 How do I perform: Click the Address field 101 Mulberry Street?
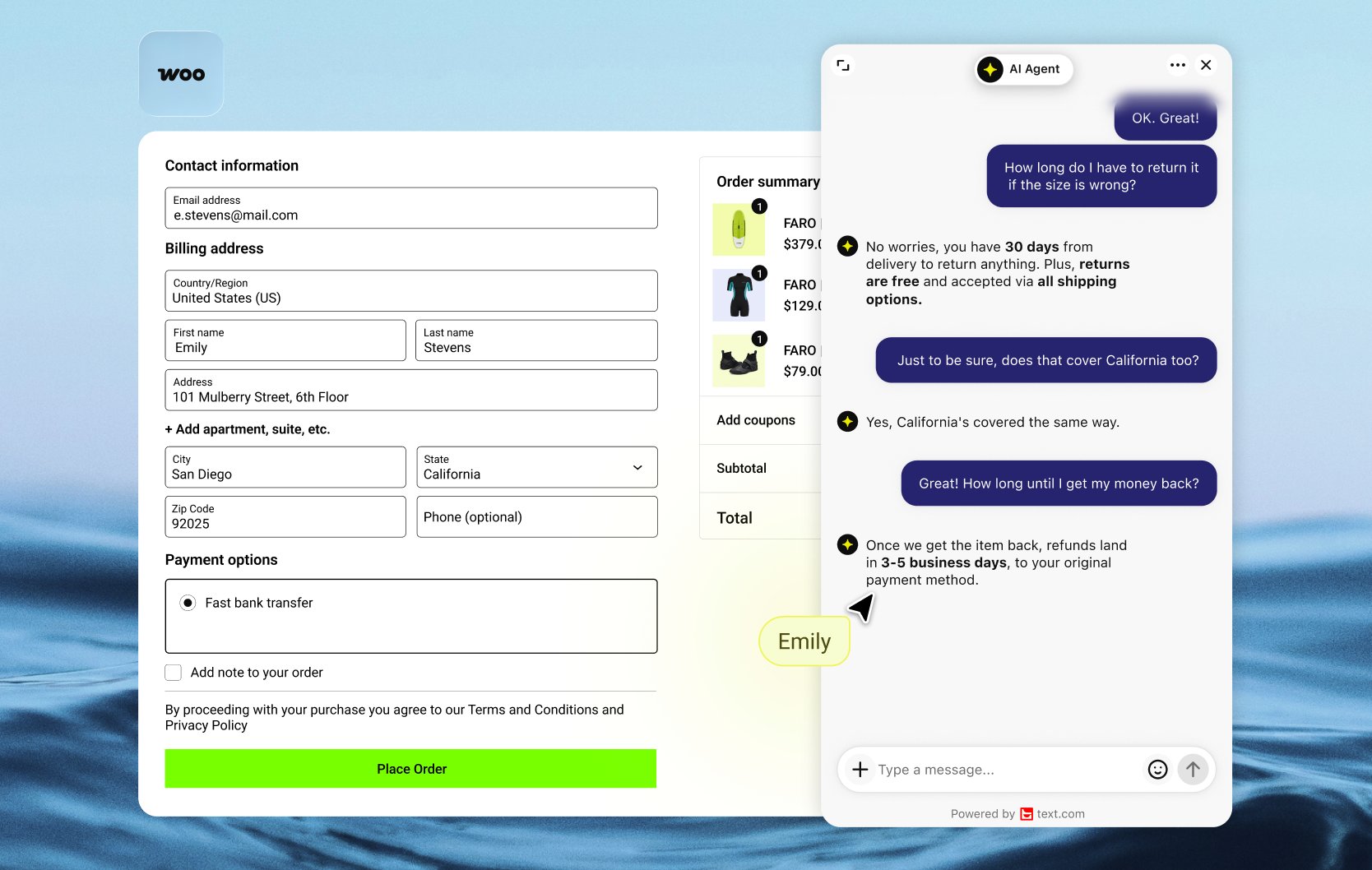[x=411, y=390]
